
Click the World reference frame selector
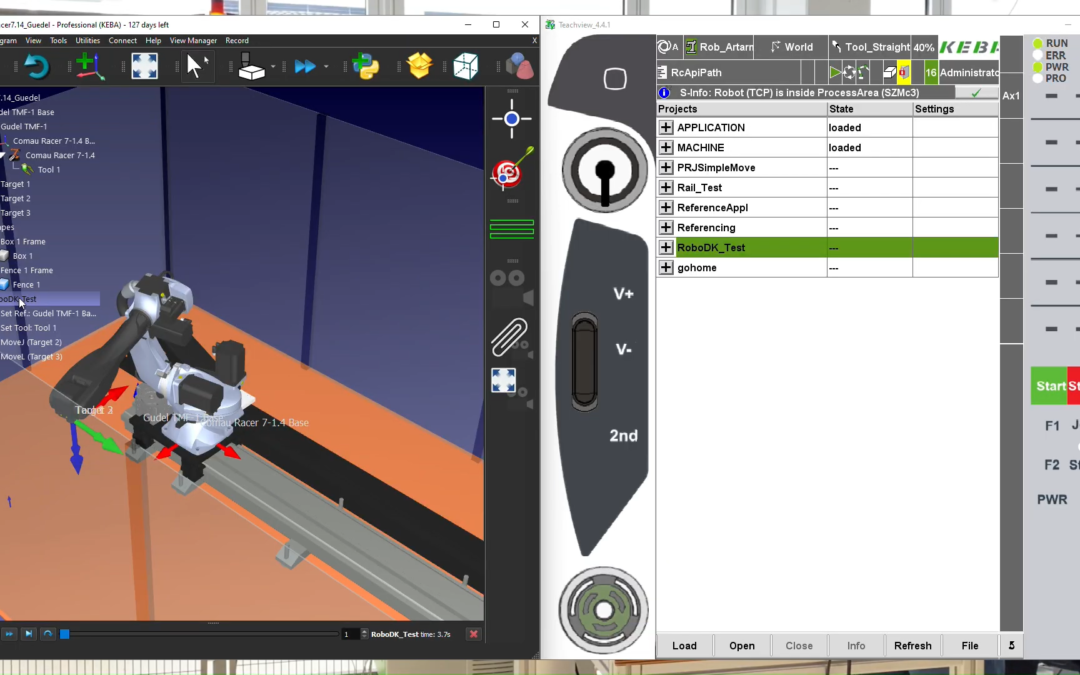pos(792,47)
